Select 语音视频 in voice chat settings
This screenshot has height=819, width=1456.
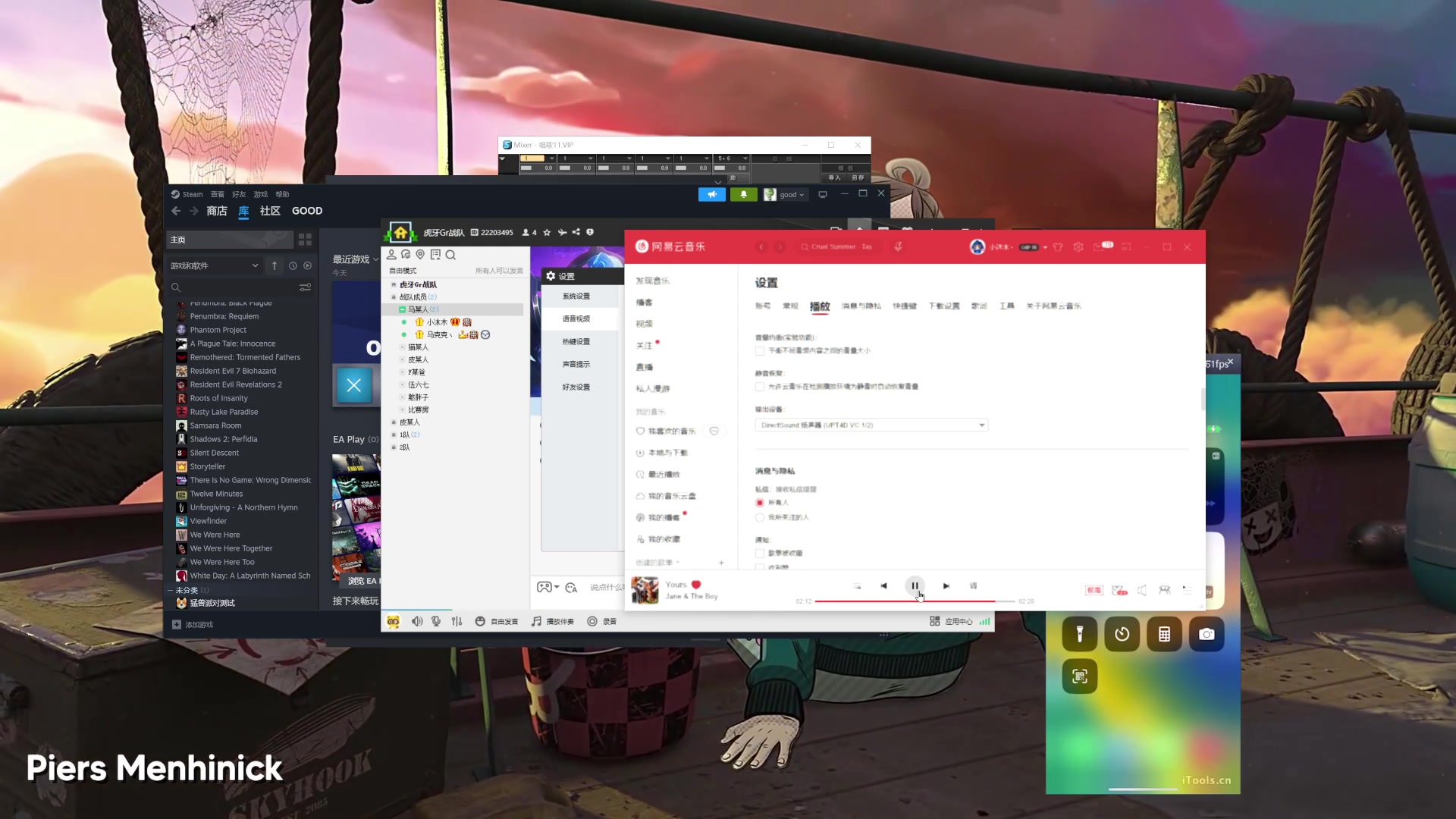(576, 318)
